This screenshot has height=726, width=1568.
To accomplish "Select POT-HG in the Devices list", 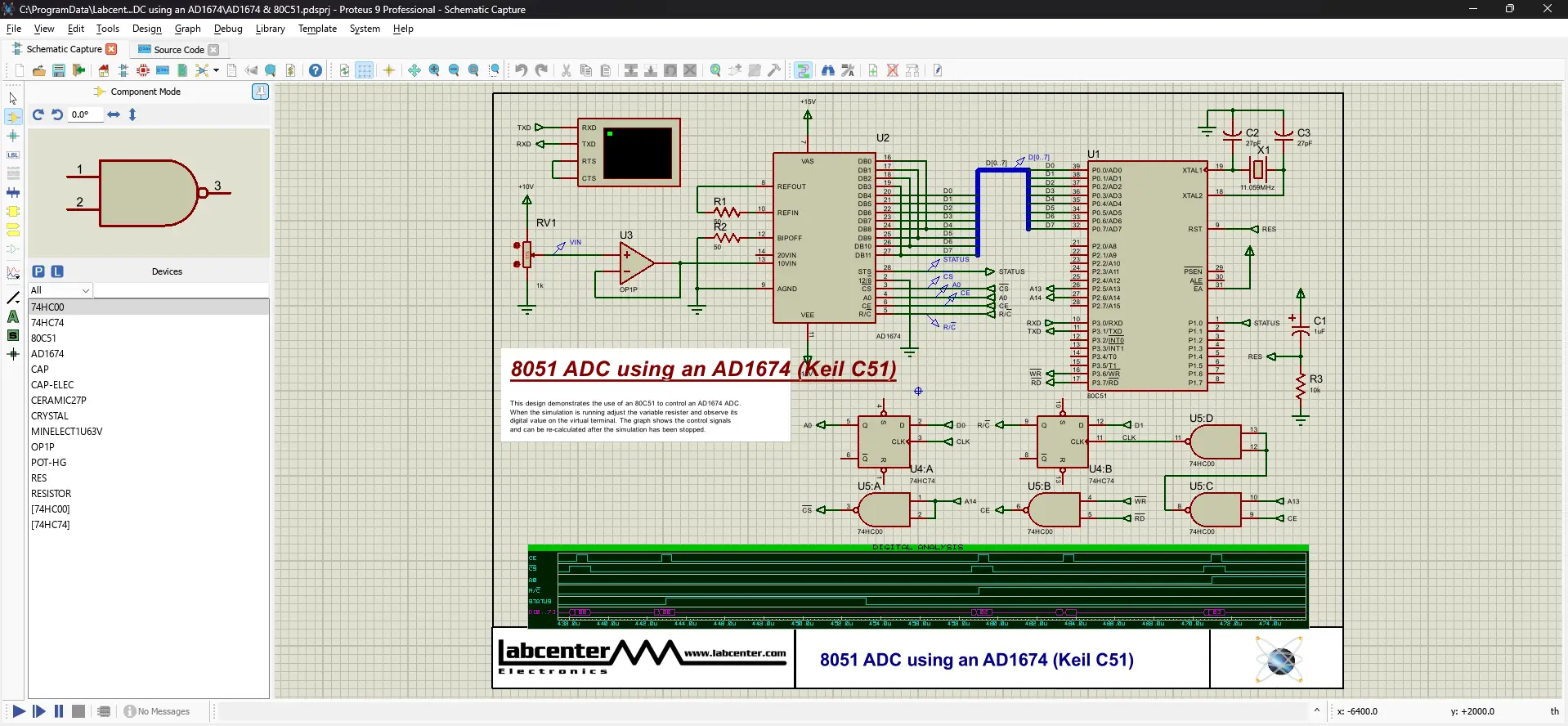I will click(x=149, y=463).
